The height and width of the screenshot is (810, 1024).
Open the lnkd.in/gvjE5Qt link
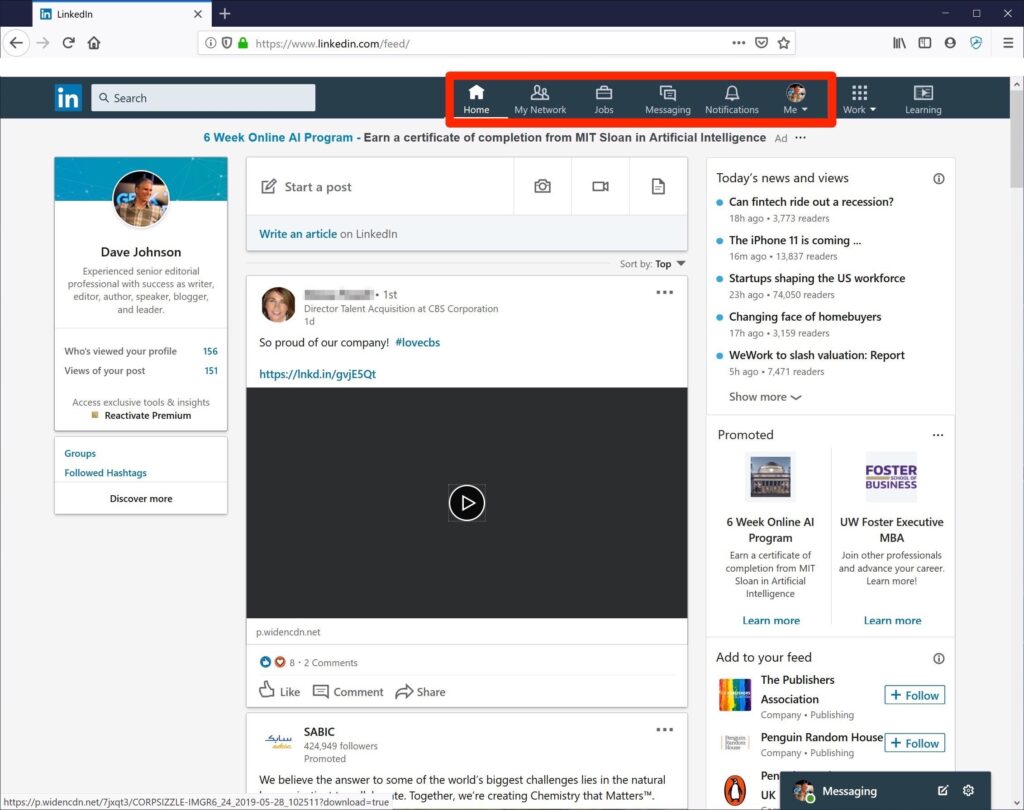point(317,374)
